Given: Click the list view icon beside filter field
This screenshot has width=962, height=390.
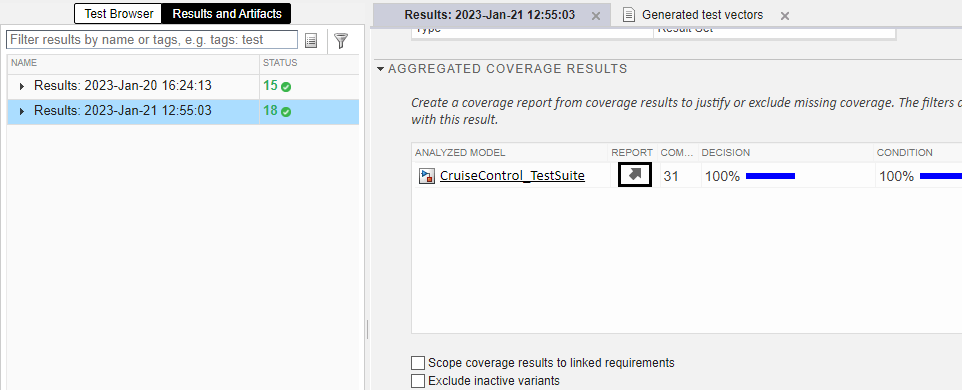Looking at the screenshot, I should [x=312, y=40].
